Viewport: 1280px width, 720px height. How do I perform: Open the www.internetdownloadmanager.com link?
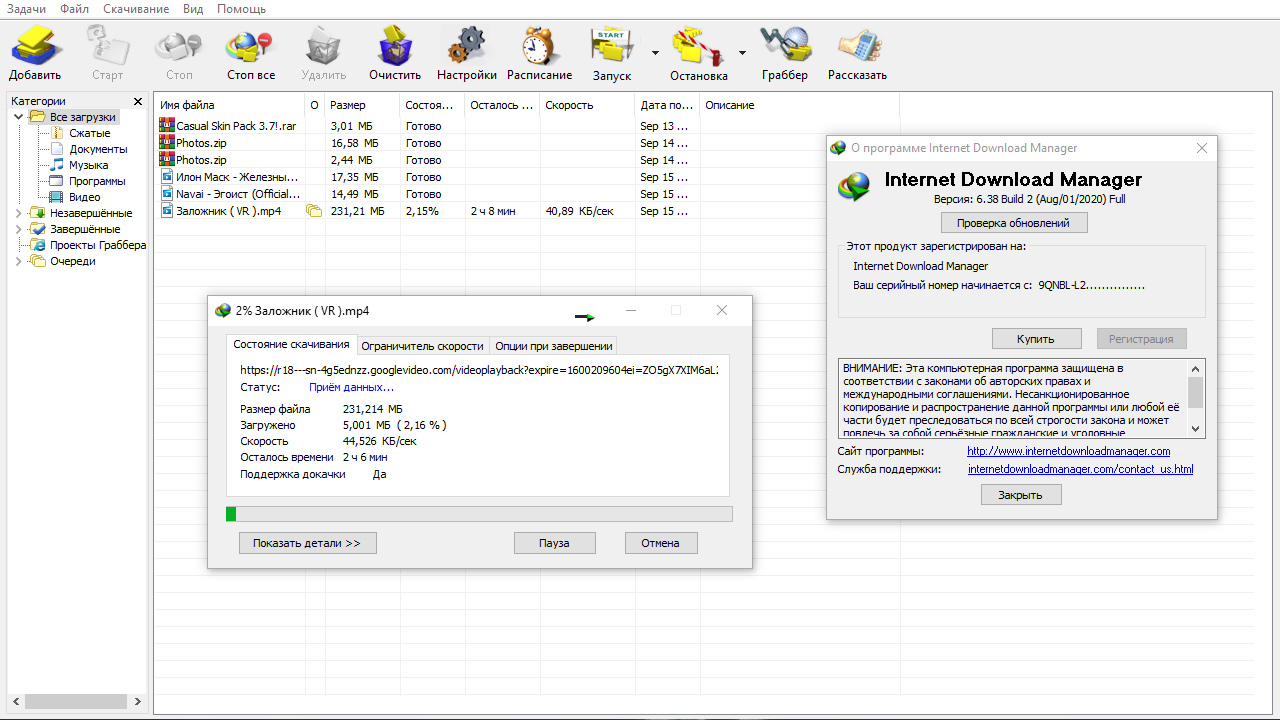tap(1069, 451)
